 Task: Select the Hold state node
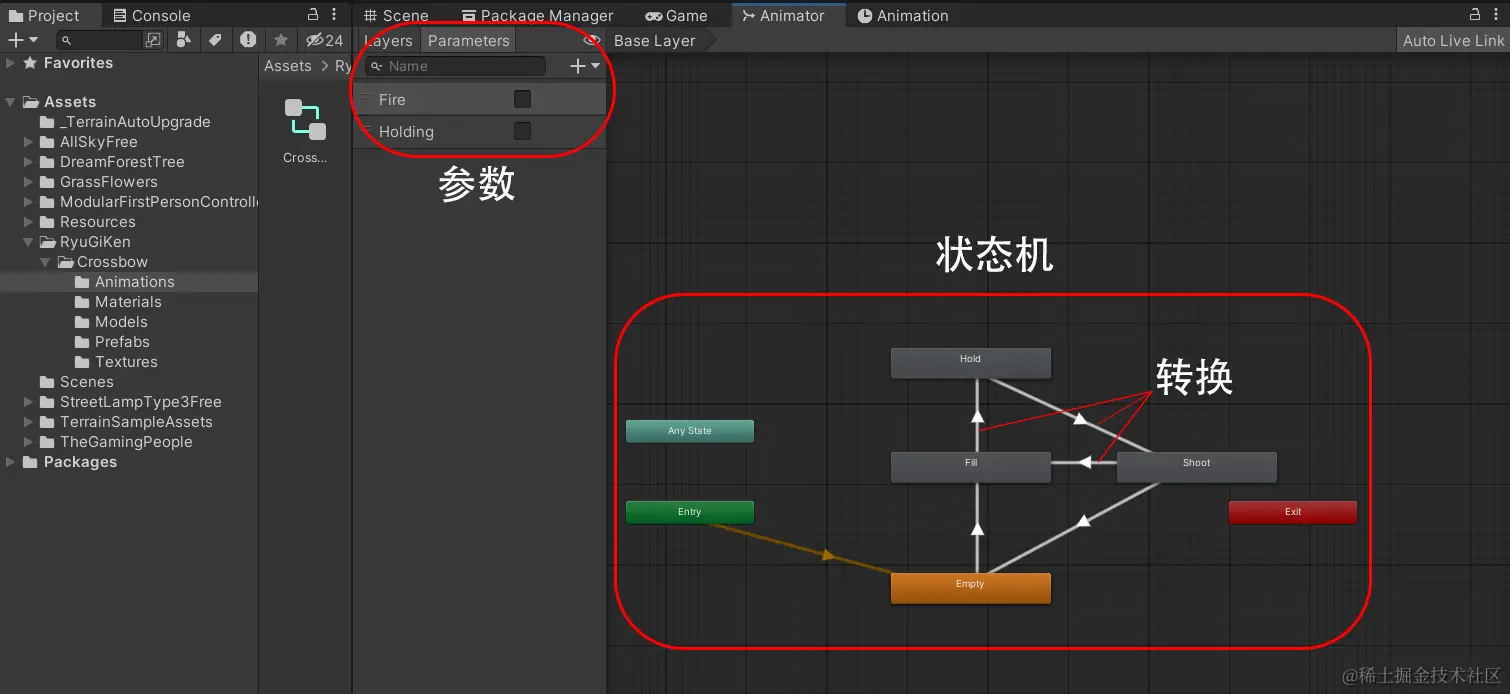click(970, 362)
